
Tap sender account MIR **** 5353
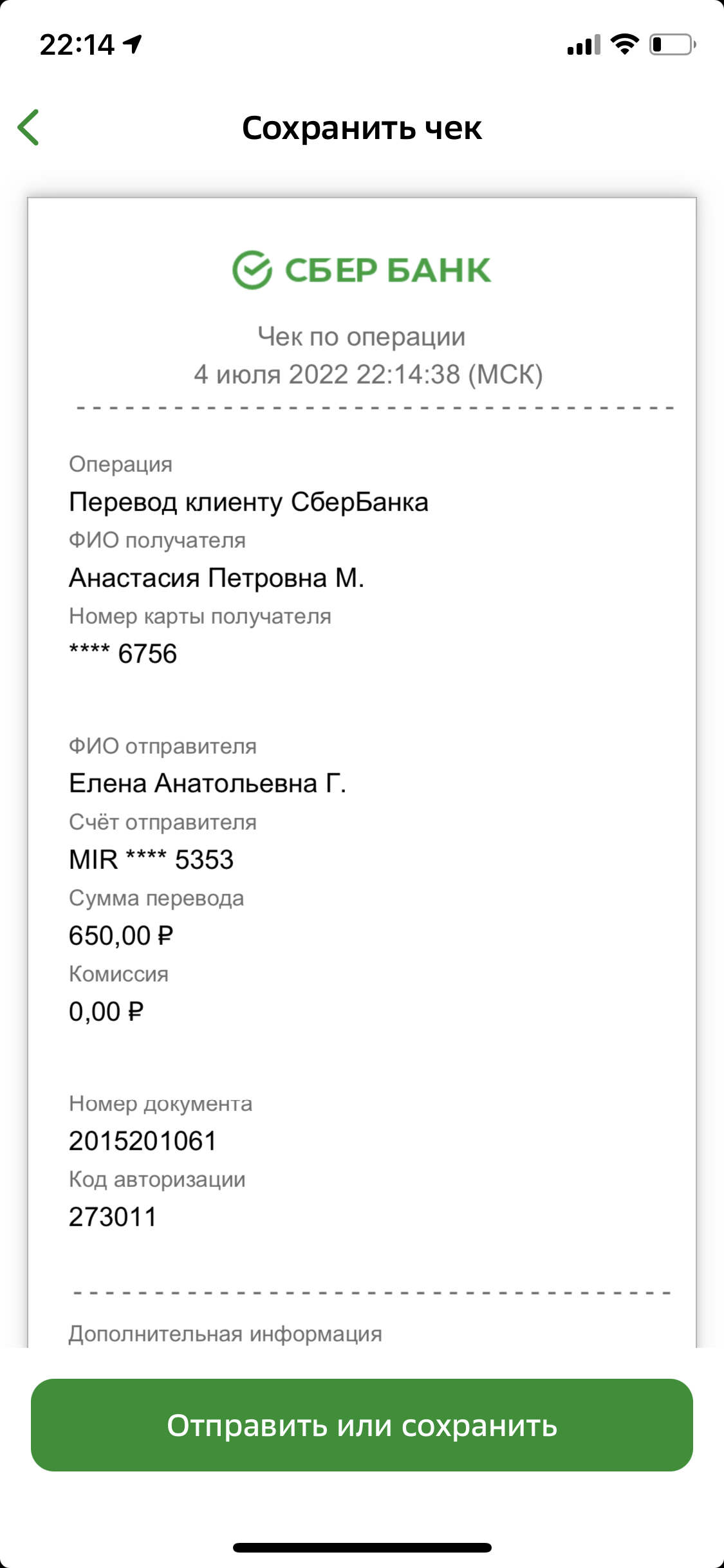point(151,860)
